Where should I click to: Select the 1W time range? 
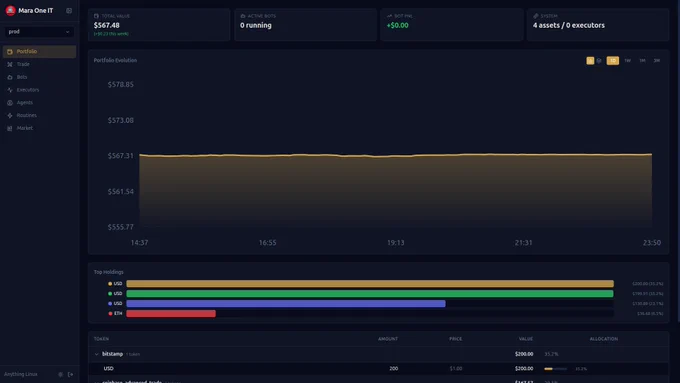(628, 61)
